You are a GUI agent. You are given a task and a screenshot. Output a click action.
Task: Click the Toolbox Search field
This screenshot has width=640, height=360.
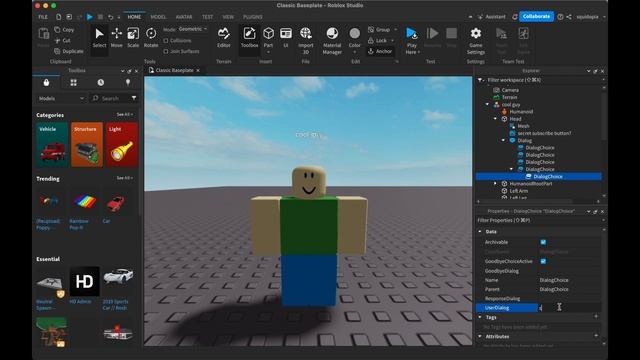coord(110,98)
